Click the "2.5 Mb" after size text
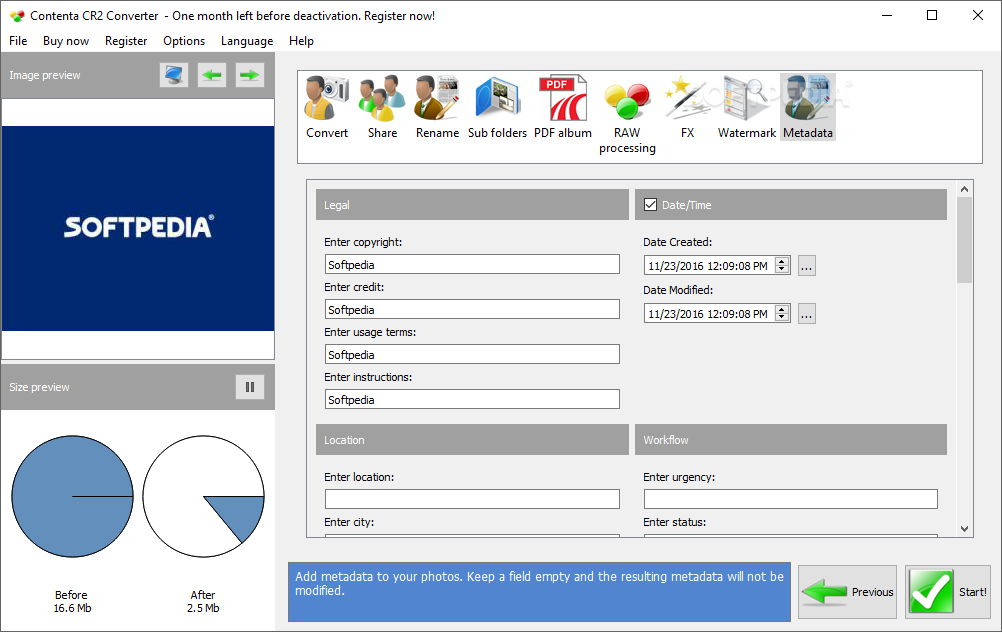The image size is (1002, 632). pyautogui.click(x=203, y=608)
